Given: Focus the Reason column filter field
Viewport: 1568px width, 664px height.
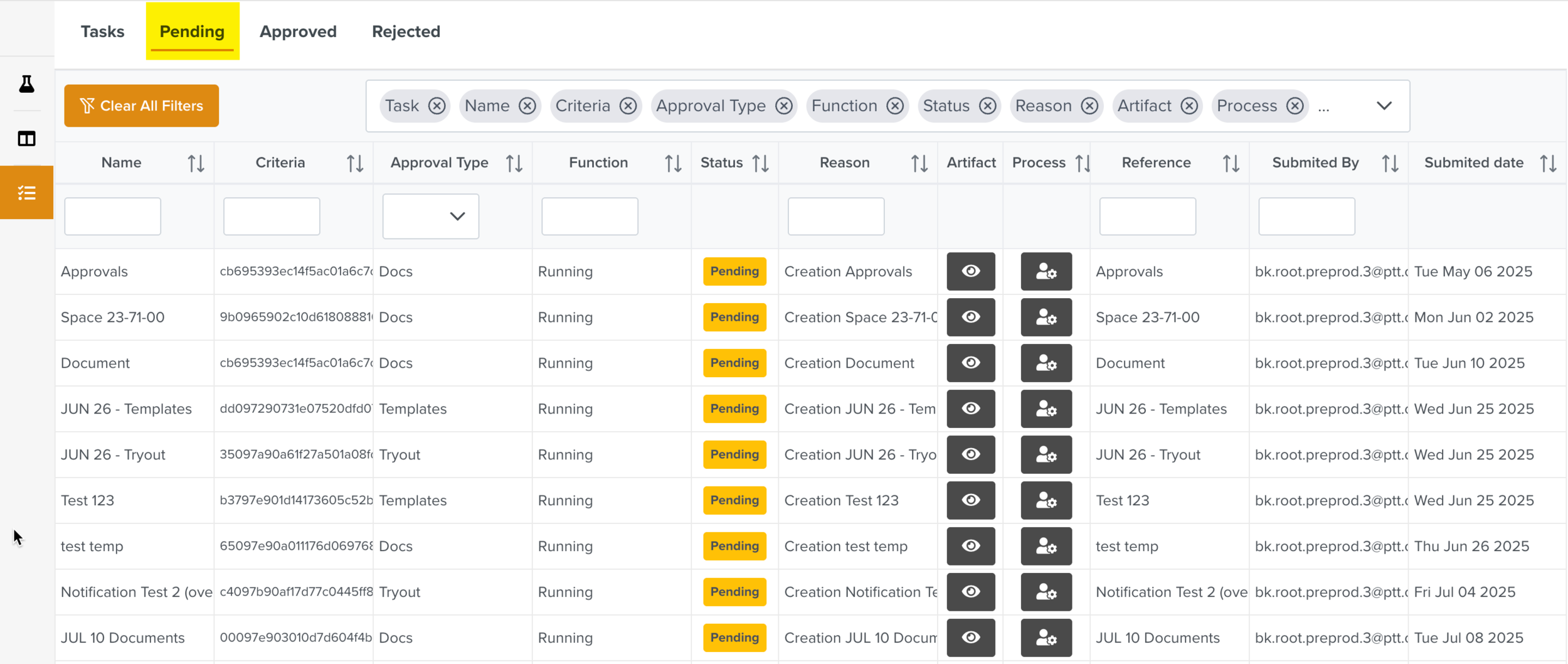Looking at the screenshot, I should point(835,217).
